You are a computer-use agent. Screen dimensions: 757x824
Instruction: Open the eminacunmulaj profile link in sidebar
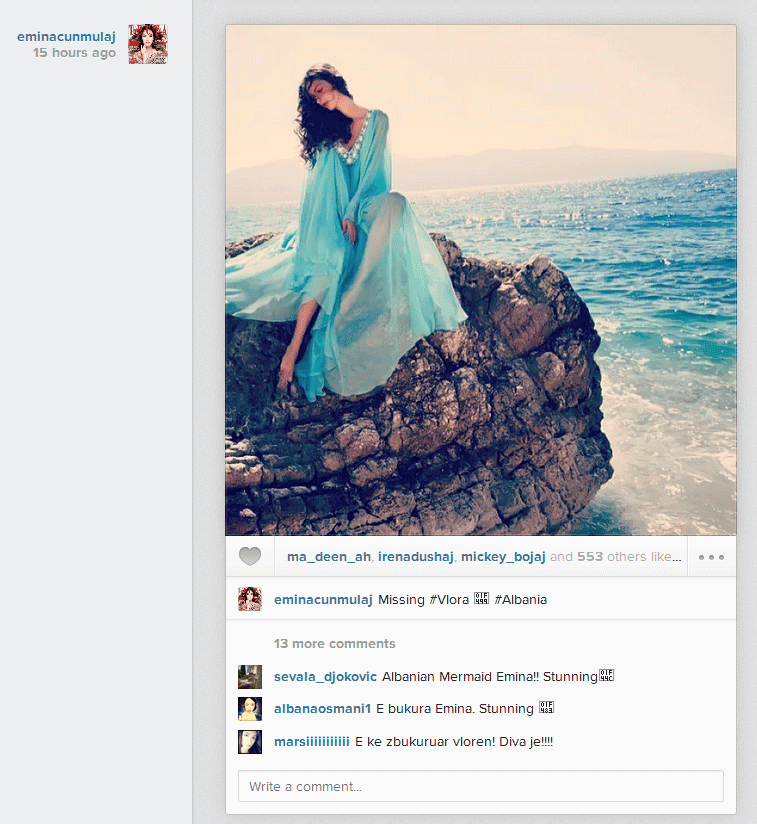(x=66, y=37)
